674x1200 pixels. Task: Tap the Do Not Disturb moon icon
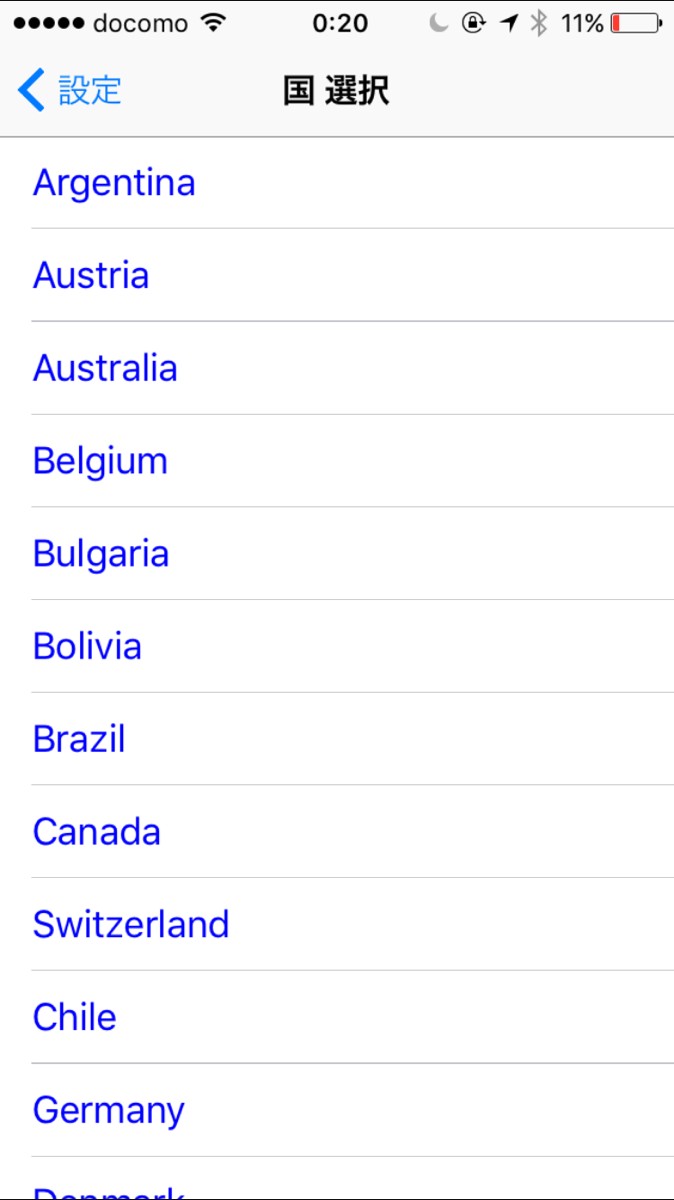point(438,23)
